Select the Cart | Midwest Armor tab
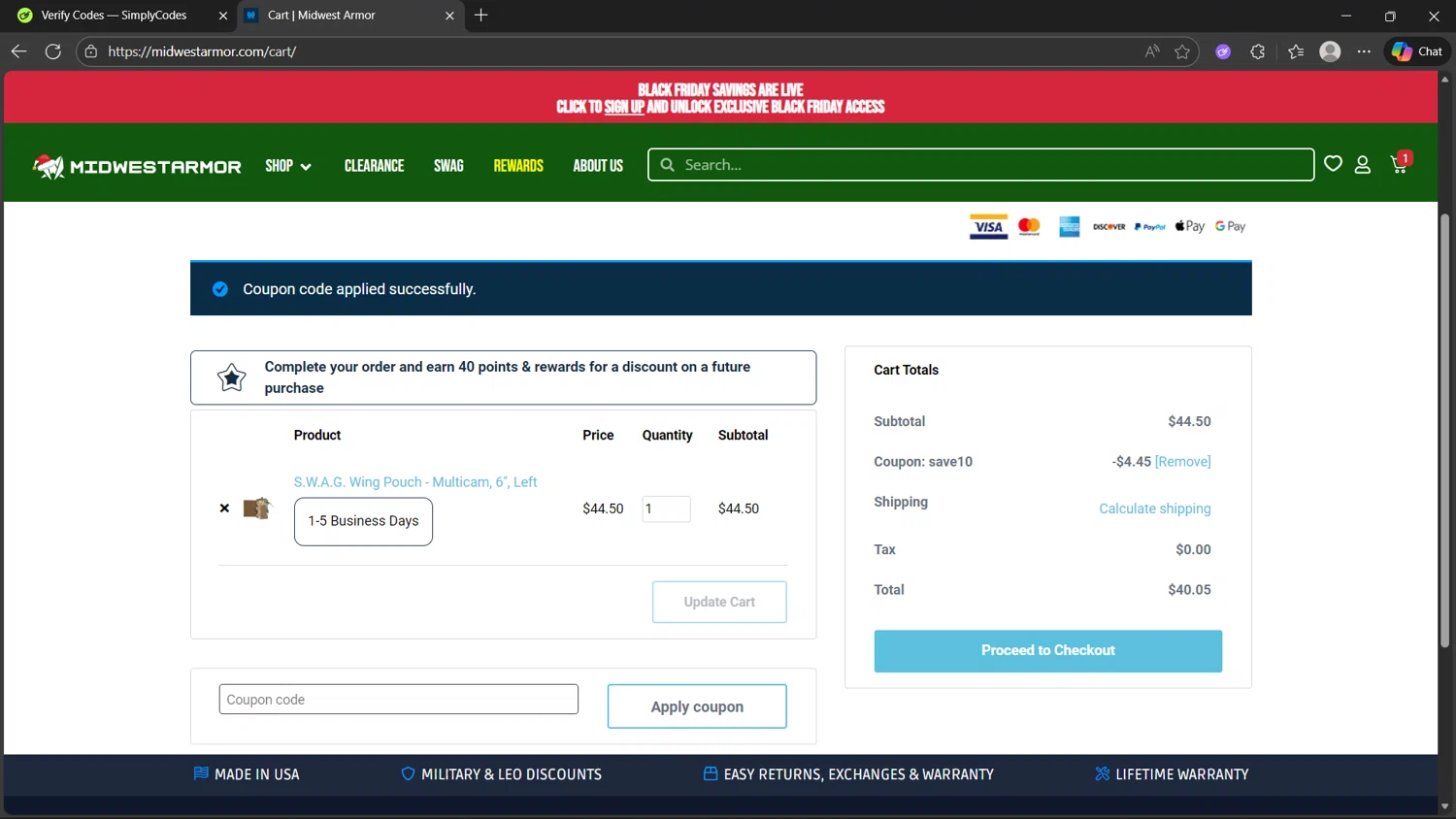This screenshot has height=819, width=1456. (321, 16)
